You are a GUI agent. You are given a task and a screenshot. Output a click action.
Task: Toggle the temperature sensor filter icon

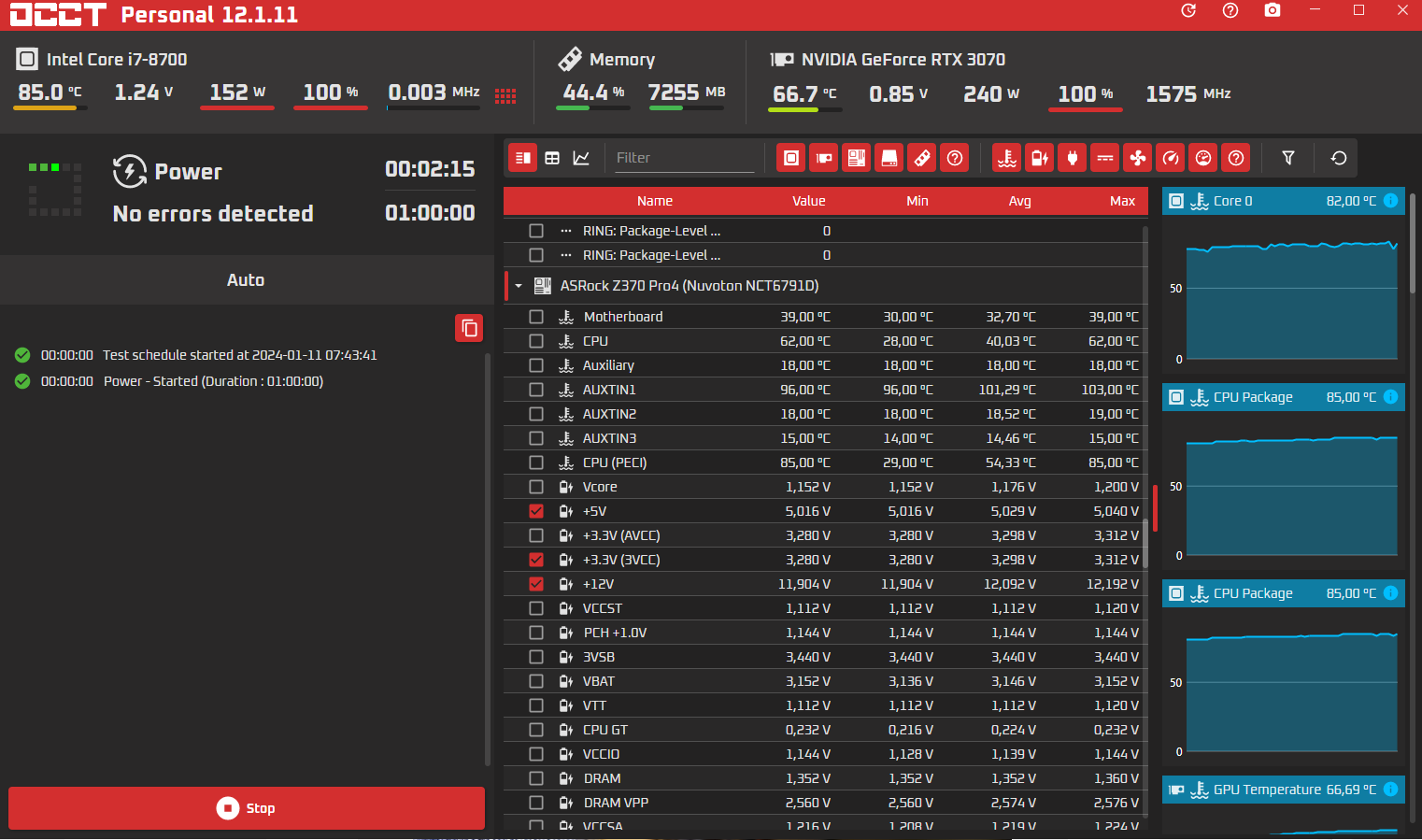[x=1007, y=158]
